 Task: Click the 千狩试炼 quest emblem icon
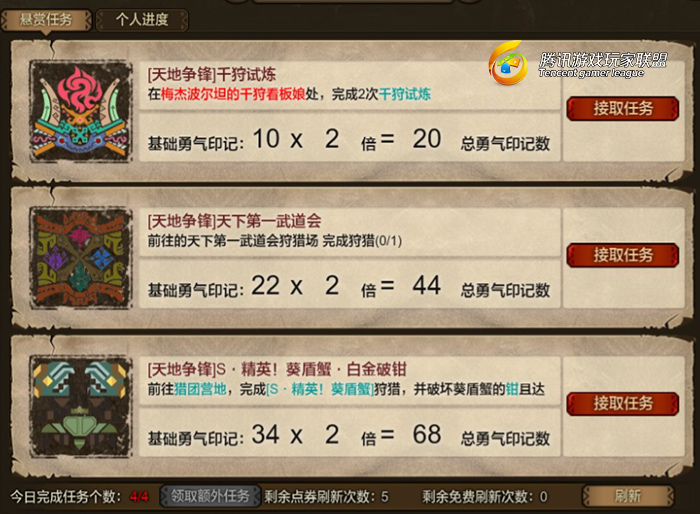click(81, 112)
